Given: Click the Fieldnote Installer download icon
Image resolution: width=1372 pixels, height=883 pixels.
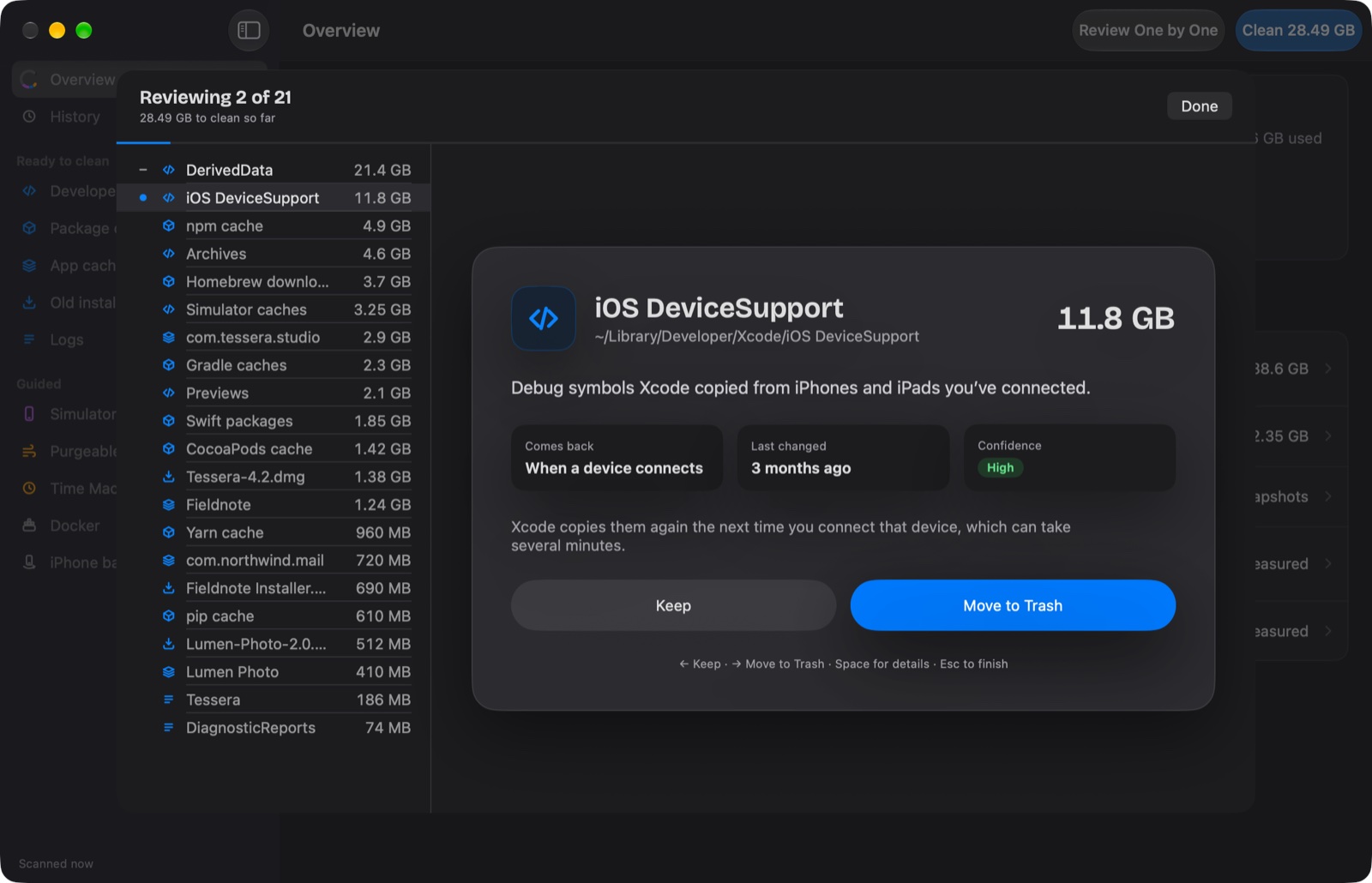Looking at the screenshot, I should point(169,588).
